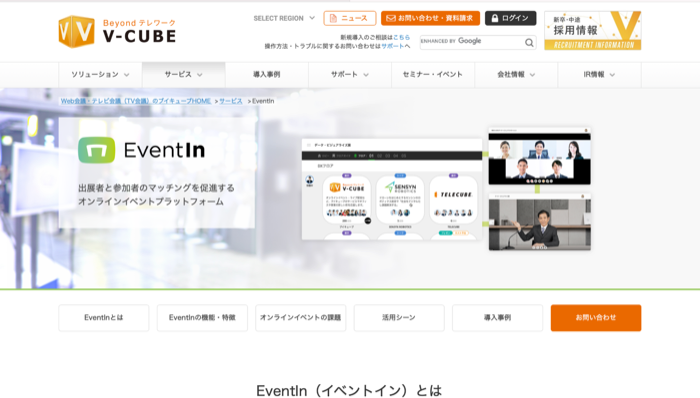Click the V-CUBE logo in the header

(x=117, y=31)
